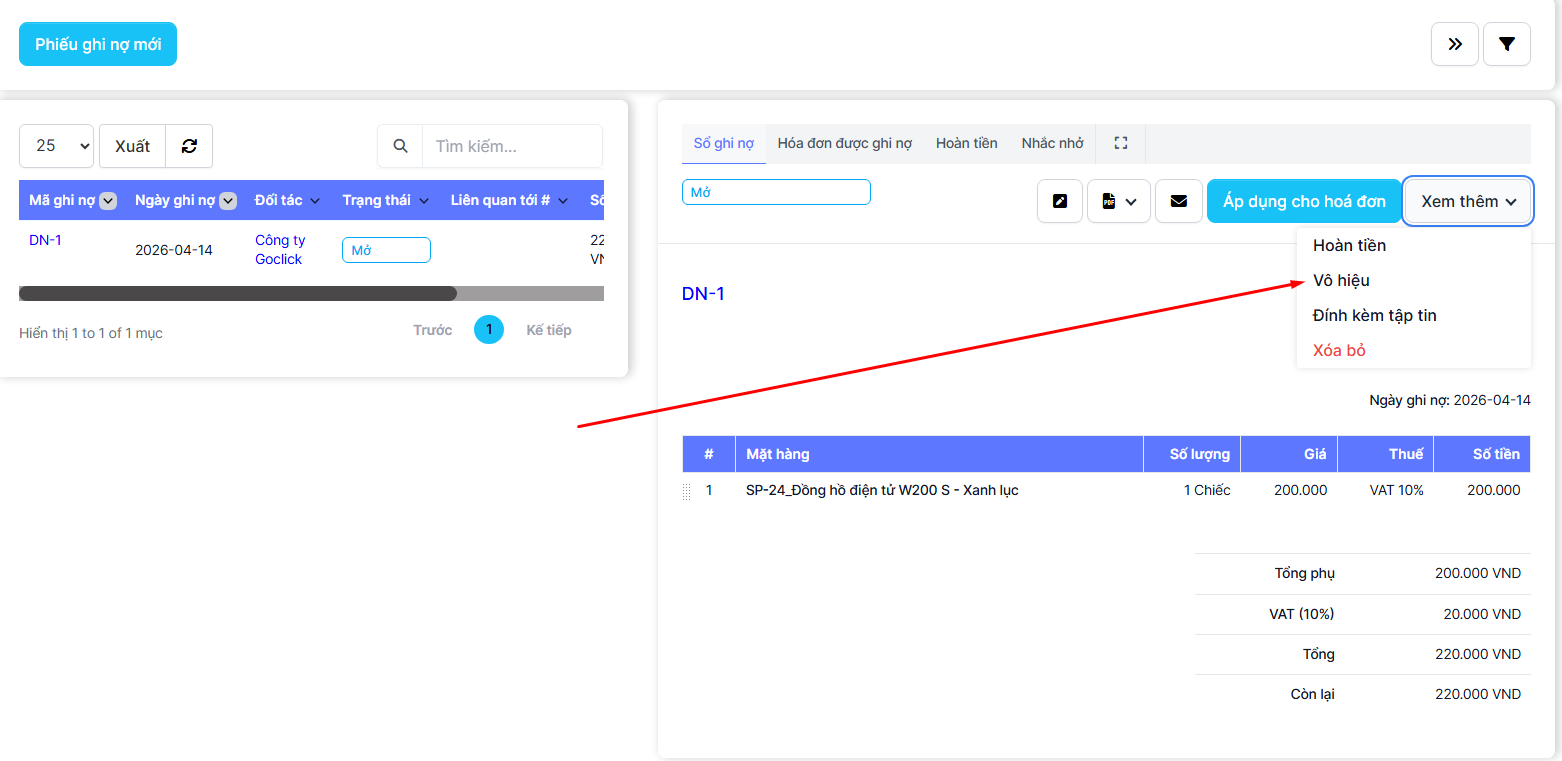Viewport: 1562px width, 761px height.
Task: Sort by Ngày ghi nợ column arrow
Action: point(228,201)
